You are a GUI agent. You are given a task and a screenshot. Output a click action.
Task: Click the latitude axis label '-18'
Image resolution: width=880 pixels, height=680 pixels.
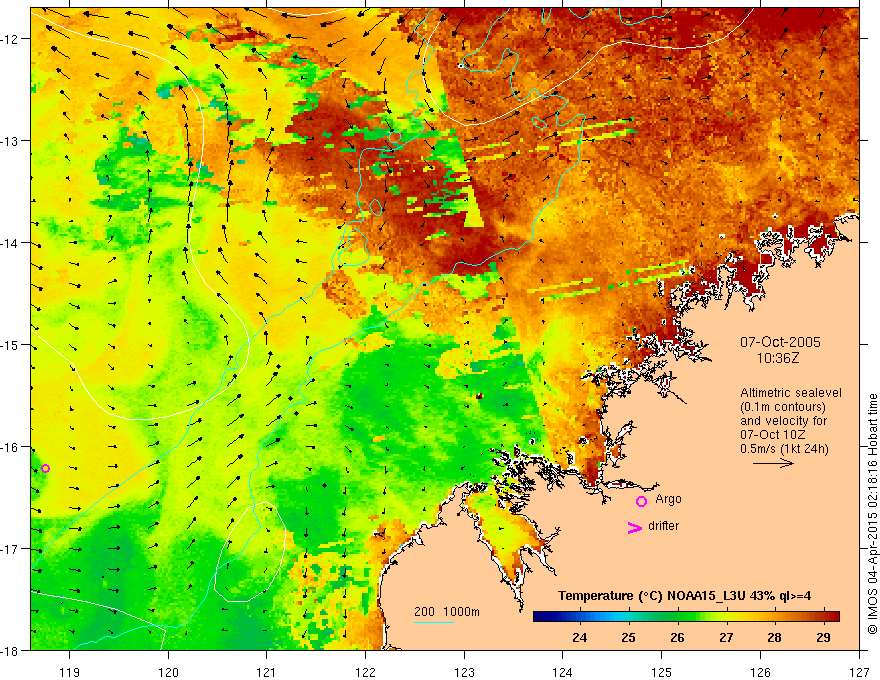[x=10, y=650]
